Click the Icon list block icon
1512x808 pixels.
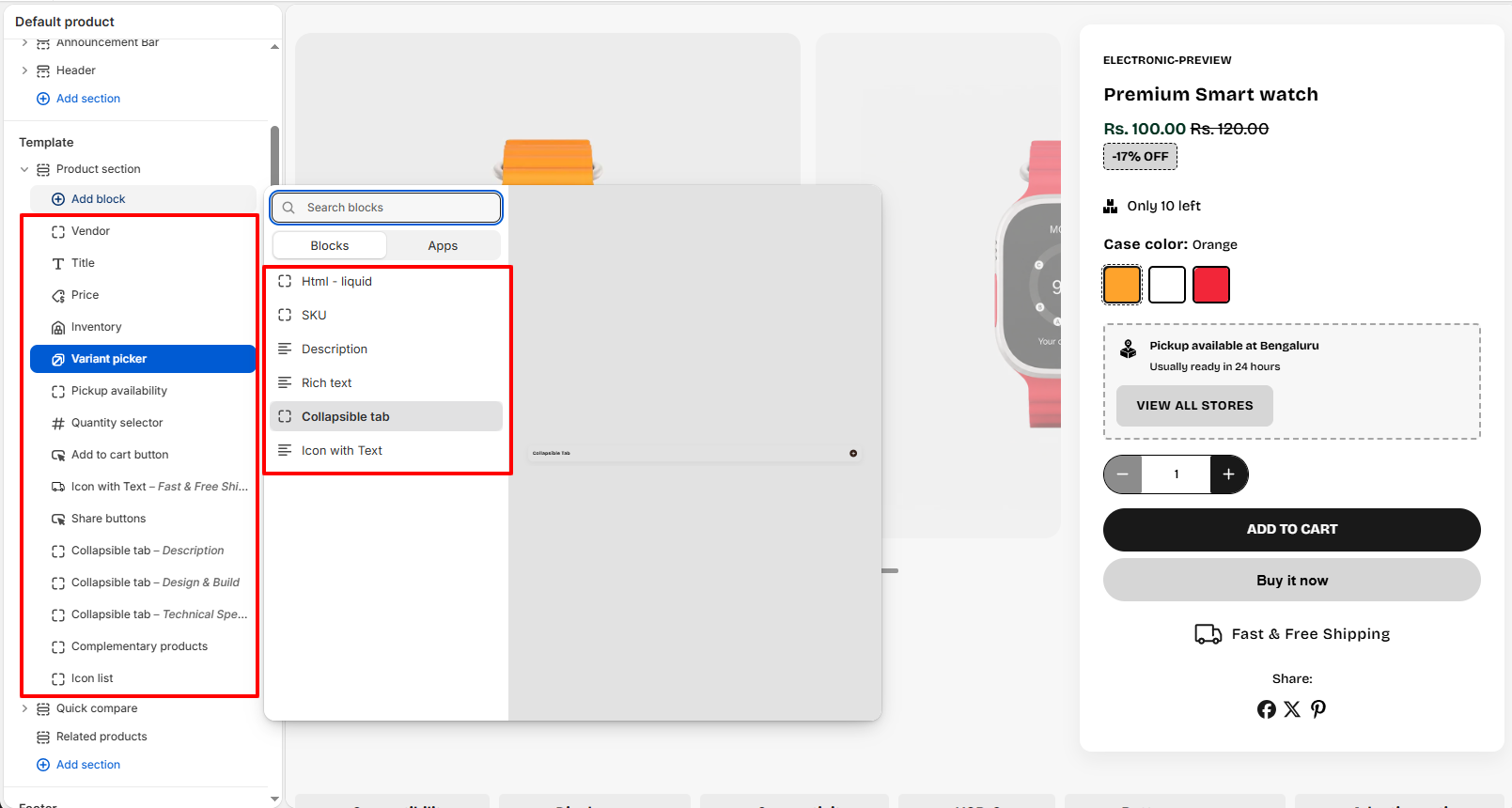point(58,678)
